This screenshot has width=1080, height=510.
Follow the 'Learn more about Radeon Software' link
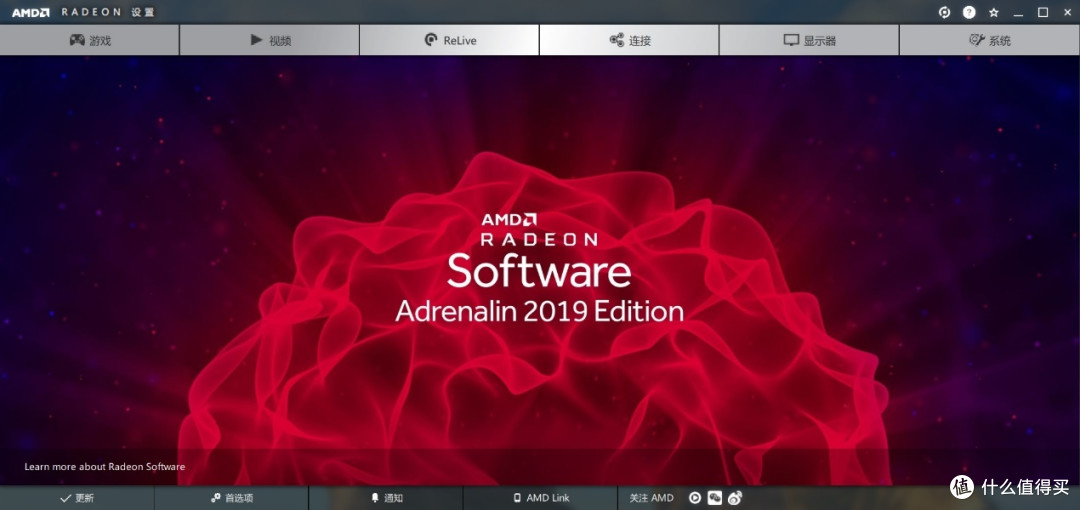click(105, 467)
